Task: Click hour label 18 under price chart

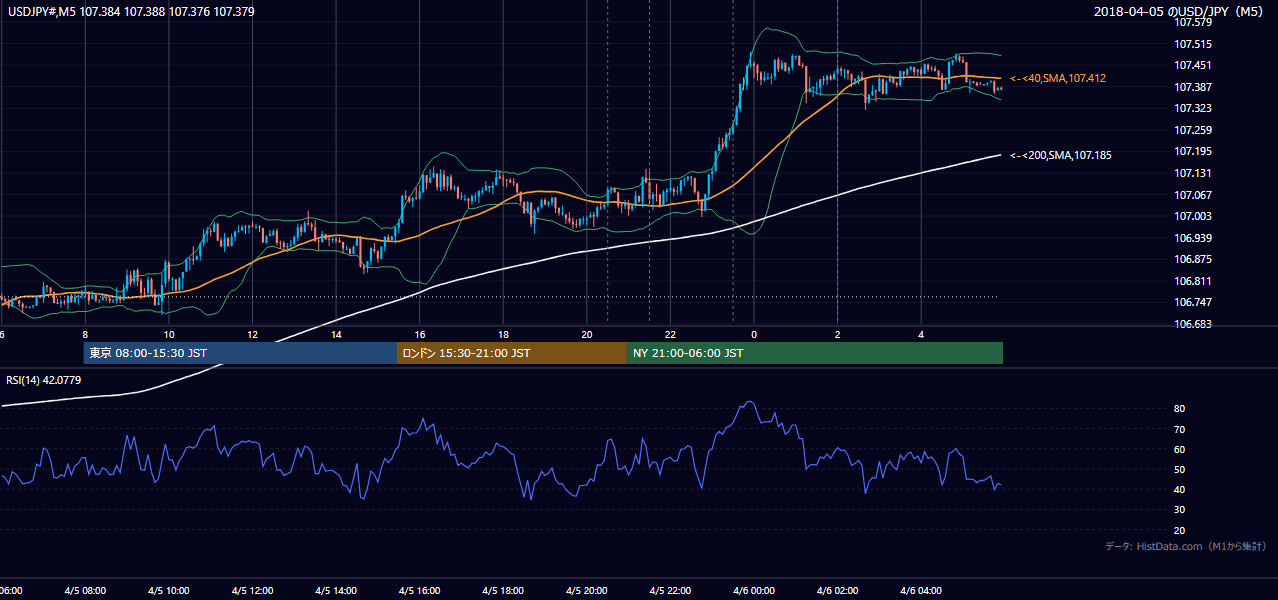Action: [x=503, y=335]
